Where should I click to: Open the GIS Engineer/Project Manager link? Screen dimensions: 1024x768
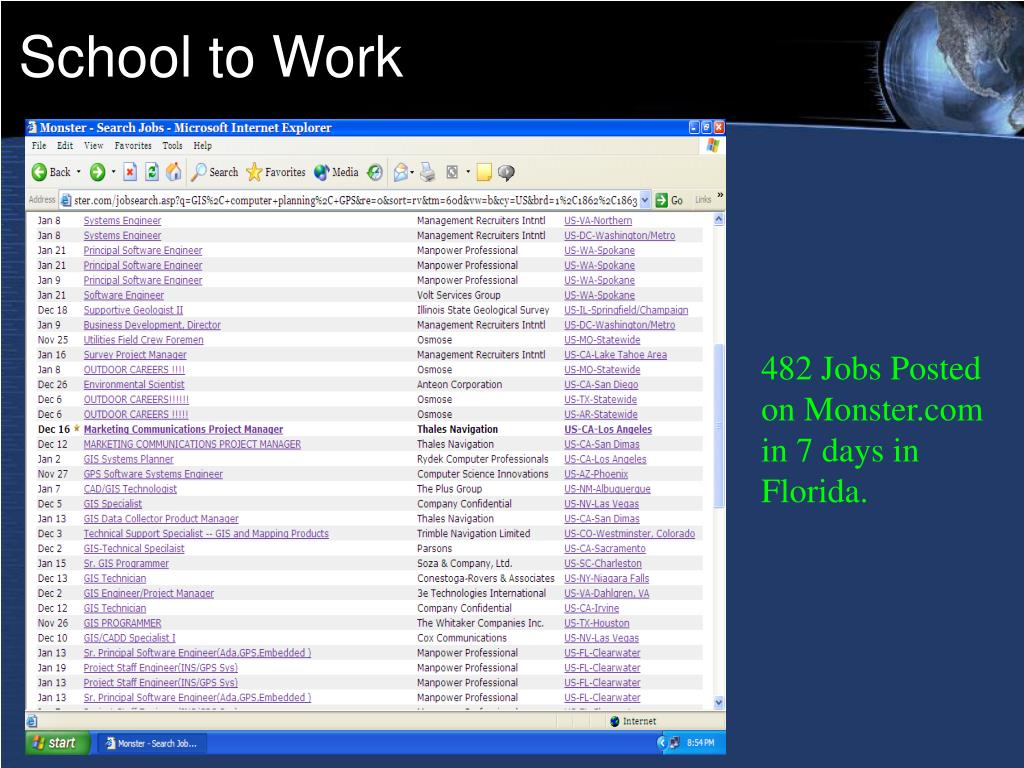149,594
